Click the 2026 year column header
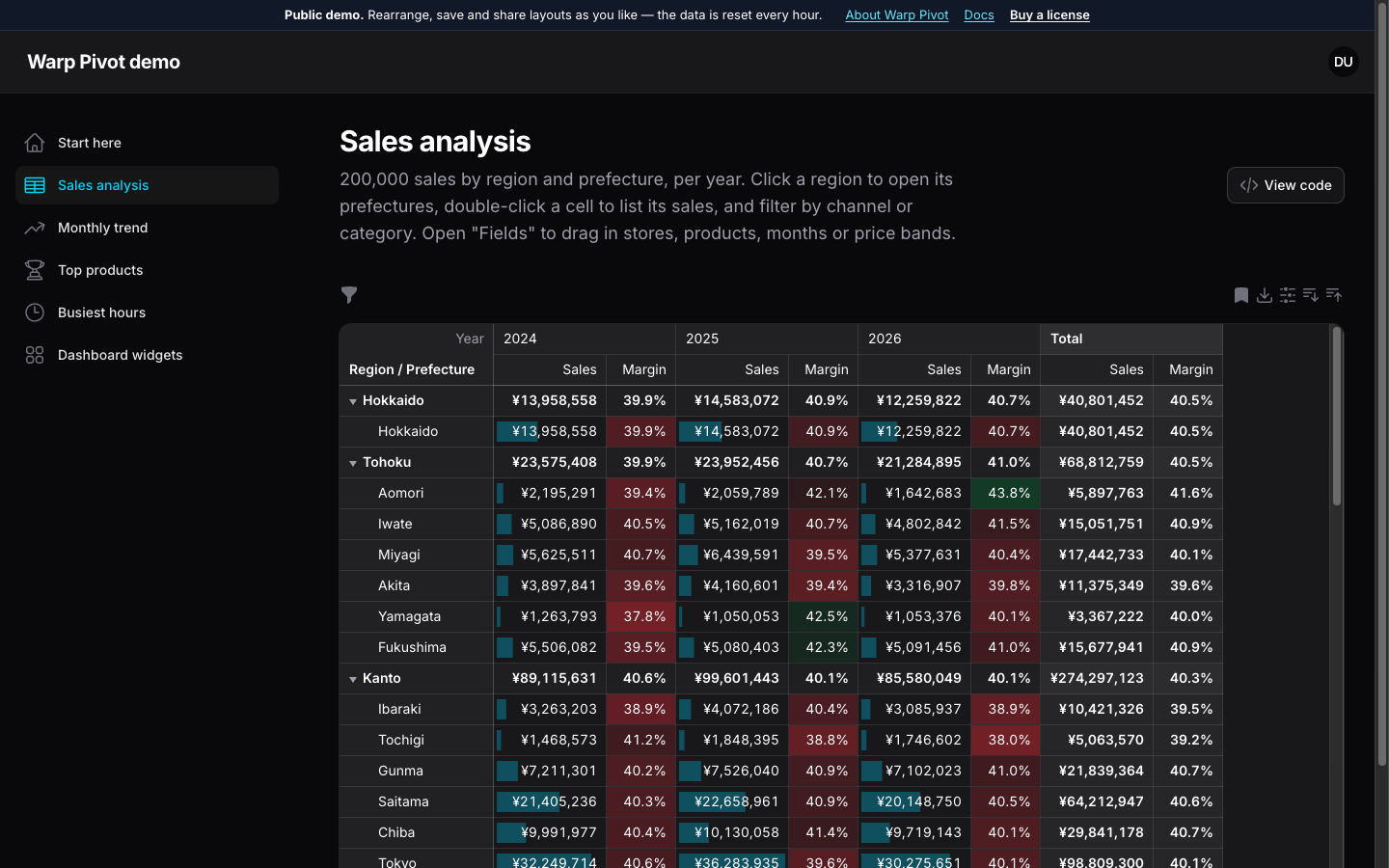 (949, 339)
